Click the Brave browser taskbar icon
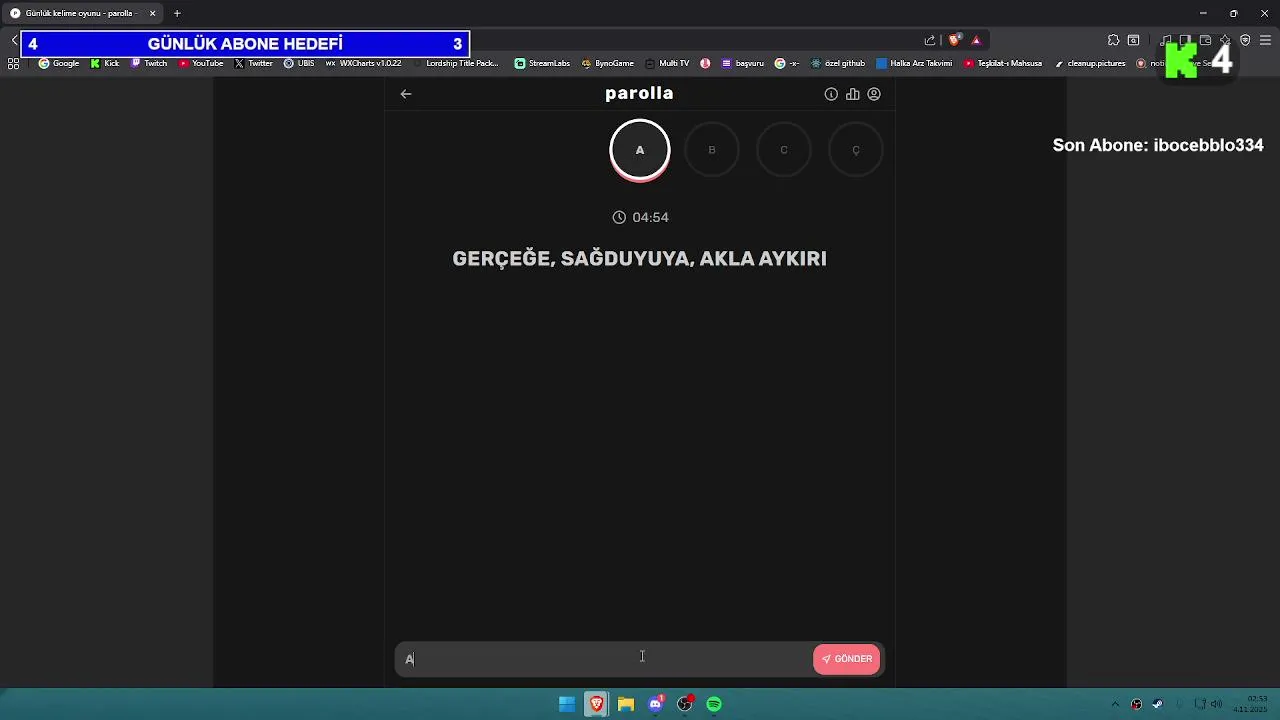This screenshot has height=720, width=1280. 596,704
